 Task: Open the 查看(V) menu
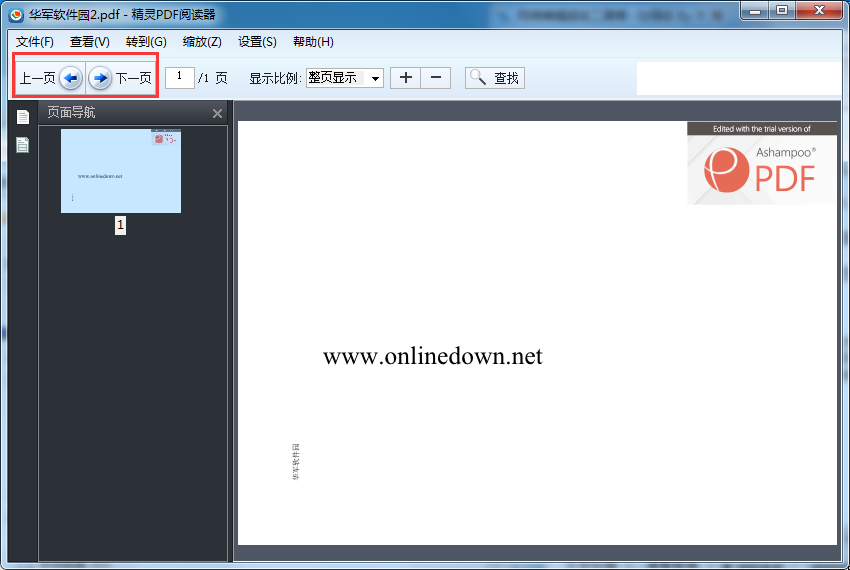tap(89, 42)
